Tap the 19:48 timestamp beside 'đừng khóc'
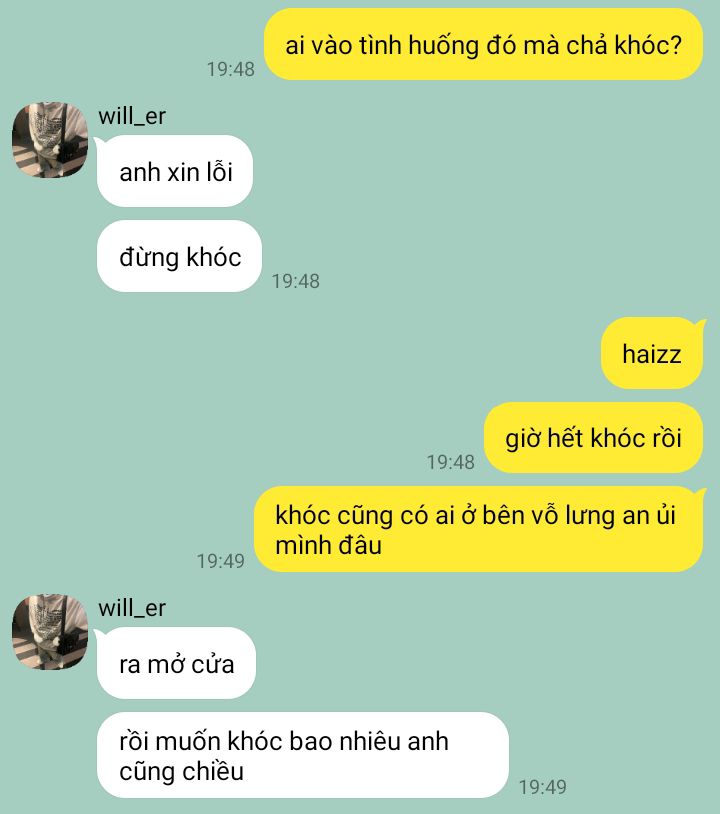The image size is (720, 814). pyautogui.click(x=296, y=281)
